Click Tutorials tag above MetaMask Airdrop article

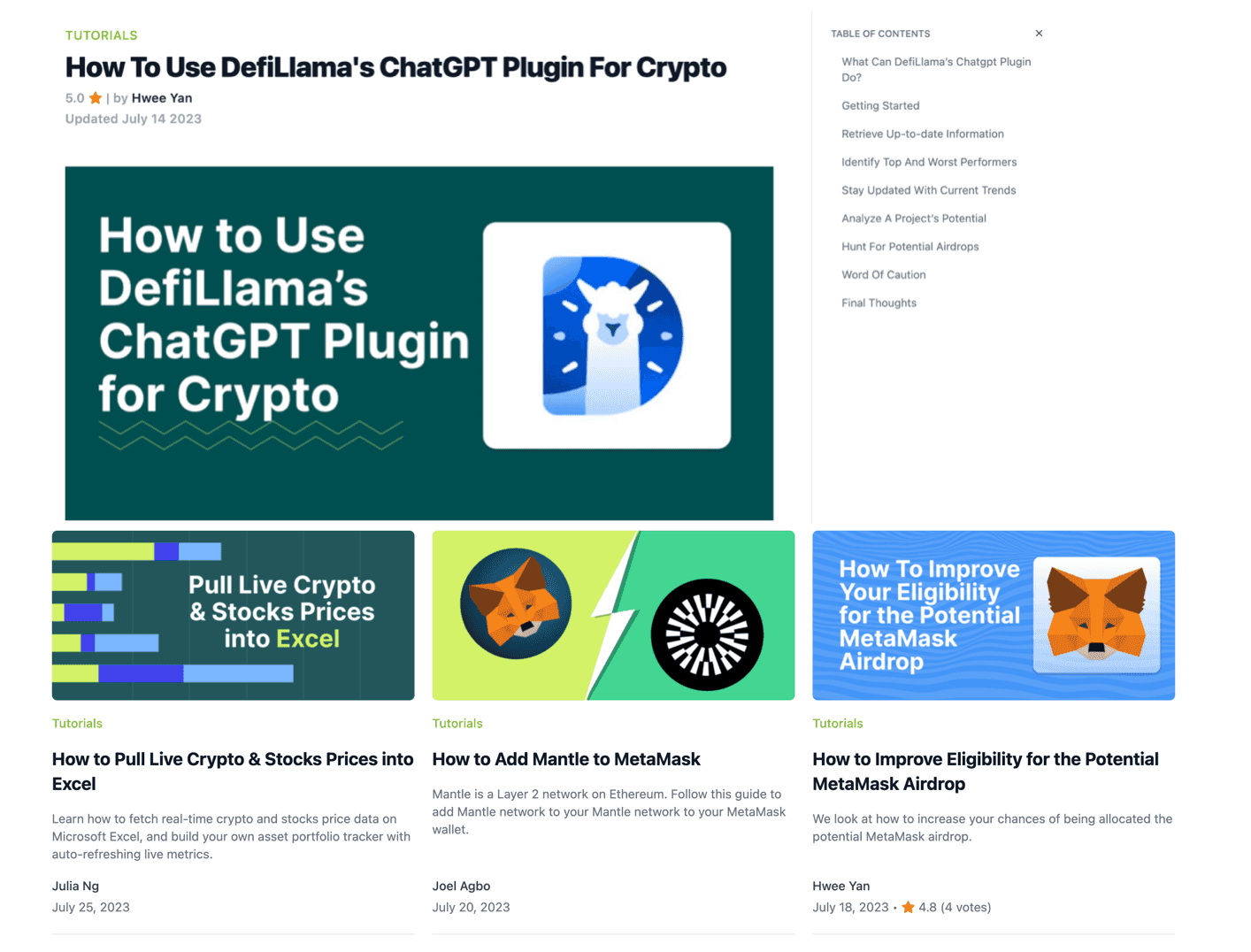pyautogui.click(x=838, y=724)
